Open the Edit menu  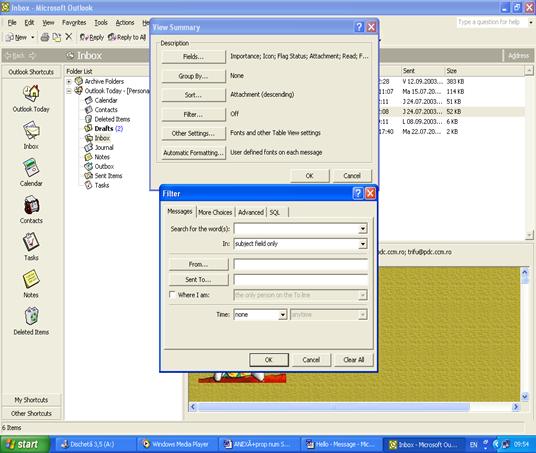(x=29, y=23)
